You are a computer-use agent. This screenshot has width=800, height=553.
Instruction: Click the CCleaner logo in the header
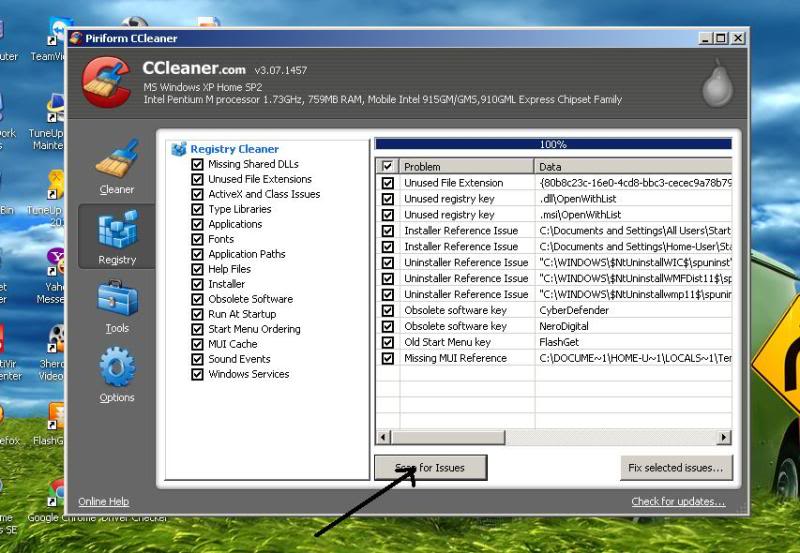(104, 80)
